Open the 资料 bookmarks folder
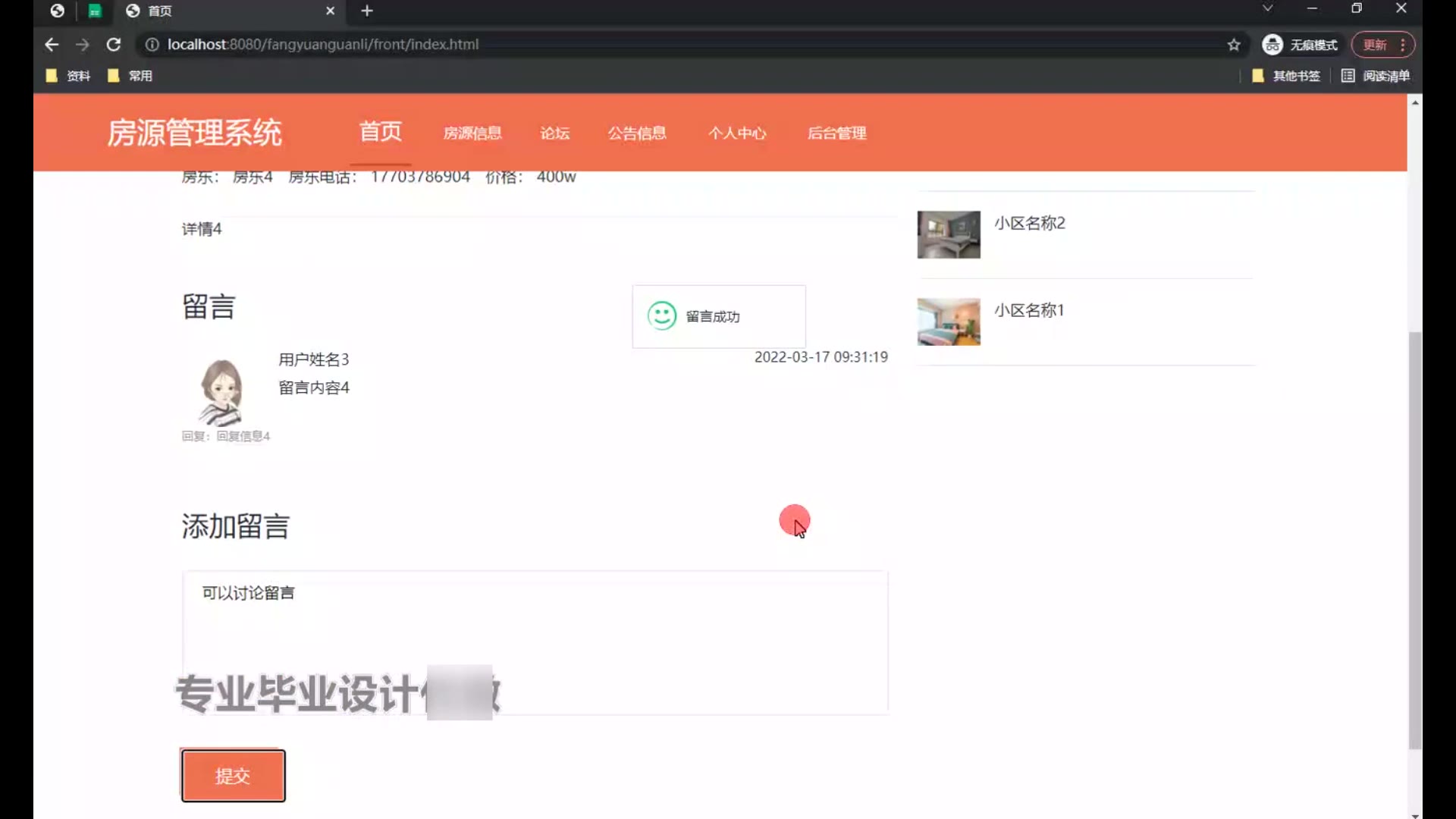1456x819 pixels. (69, 76)
